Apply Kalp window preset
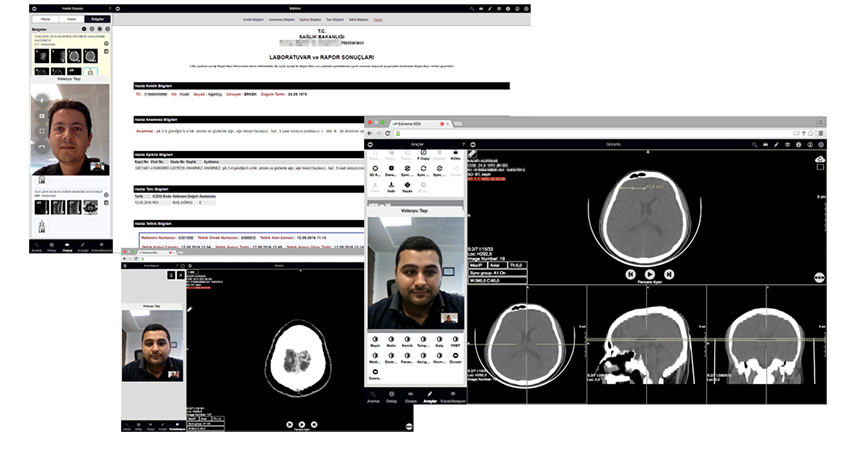This screenshot has height=450, width=842. (x=439, y=342)
